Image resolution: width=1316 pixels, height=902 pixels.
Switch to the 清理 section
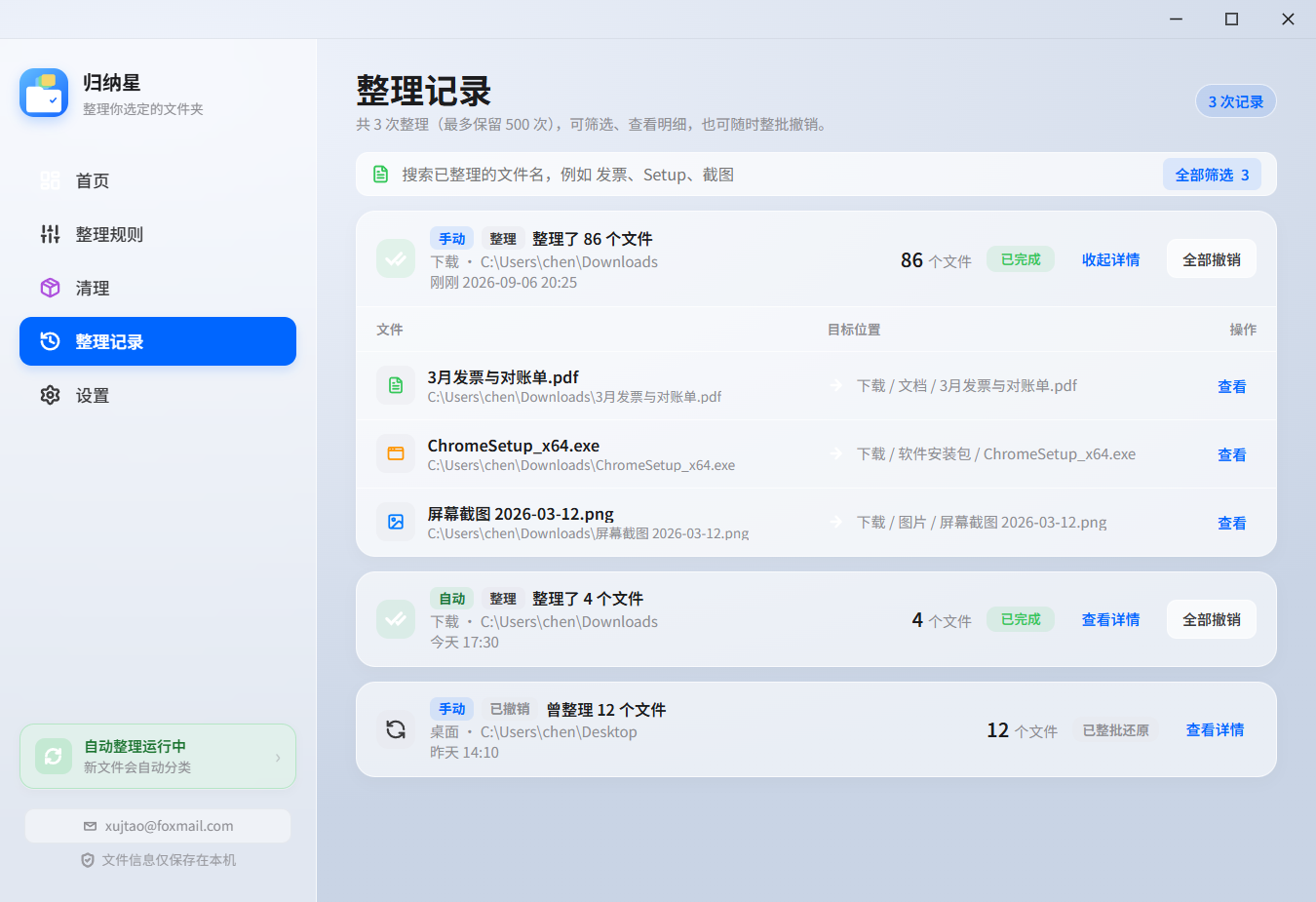tap(158, 288)
